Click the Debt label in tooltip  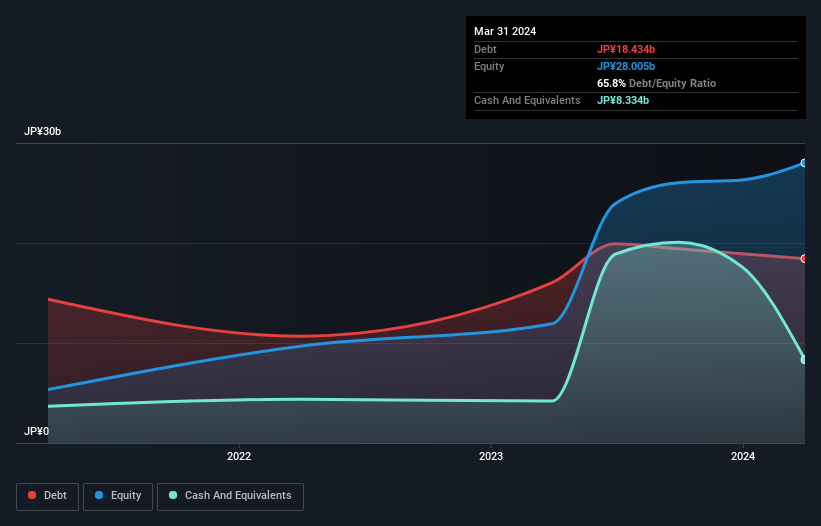pyautogui.click(x=485, y=49)
